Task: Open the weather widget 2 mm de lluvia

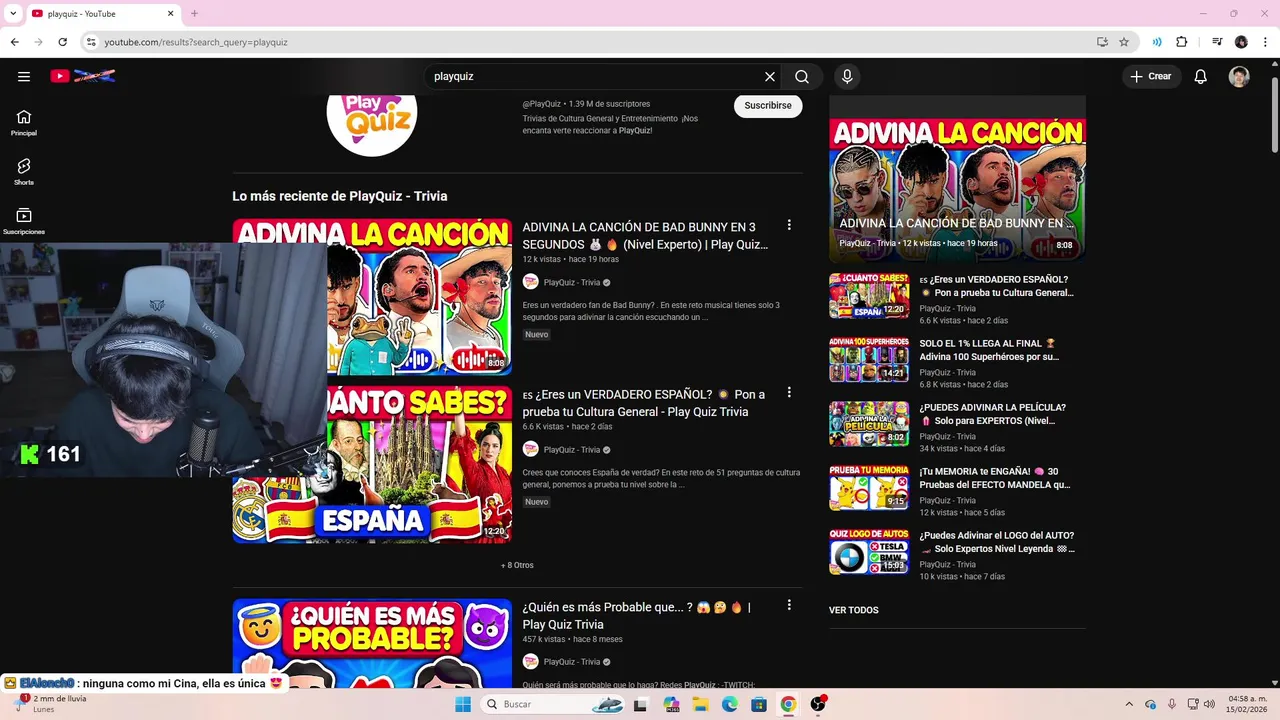Action: pyautogui.click(x=52, y=704)
